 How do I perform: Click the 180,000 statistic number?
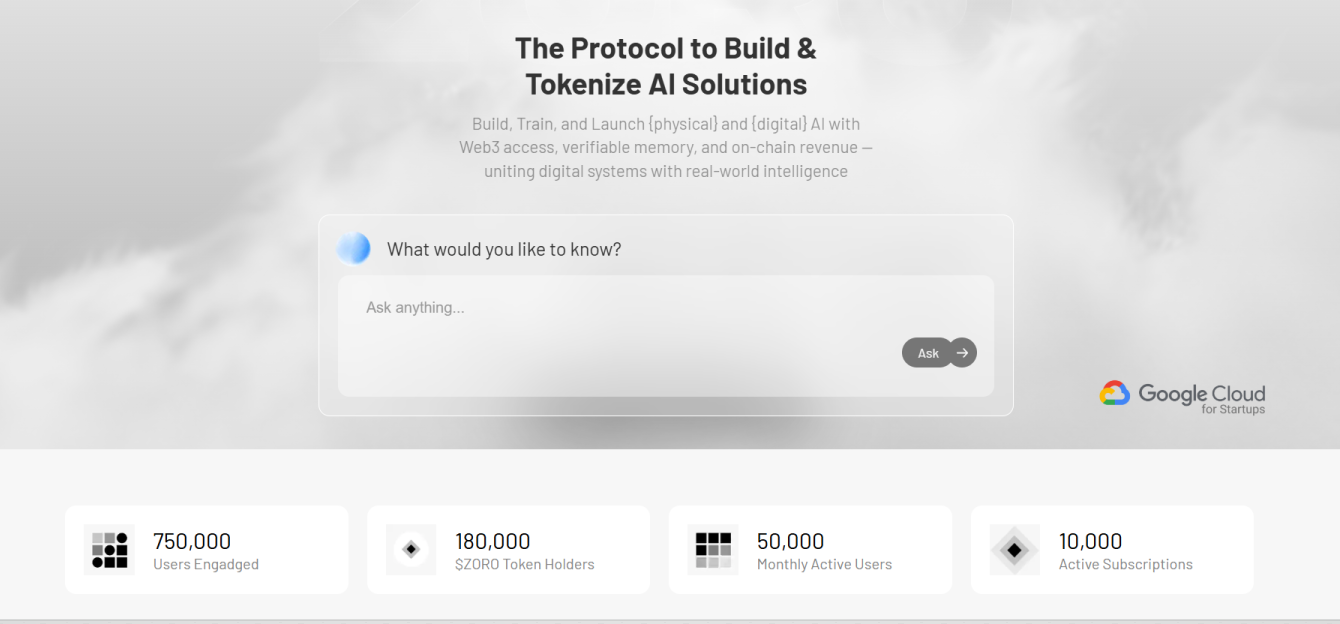493,541
